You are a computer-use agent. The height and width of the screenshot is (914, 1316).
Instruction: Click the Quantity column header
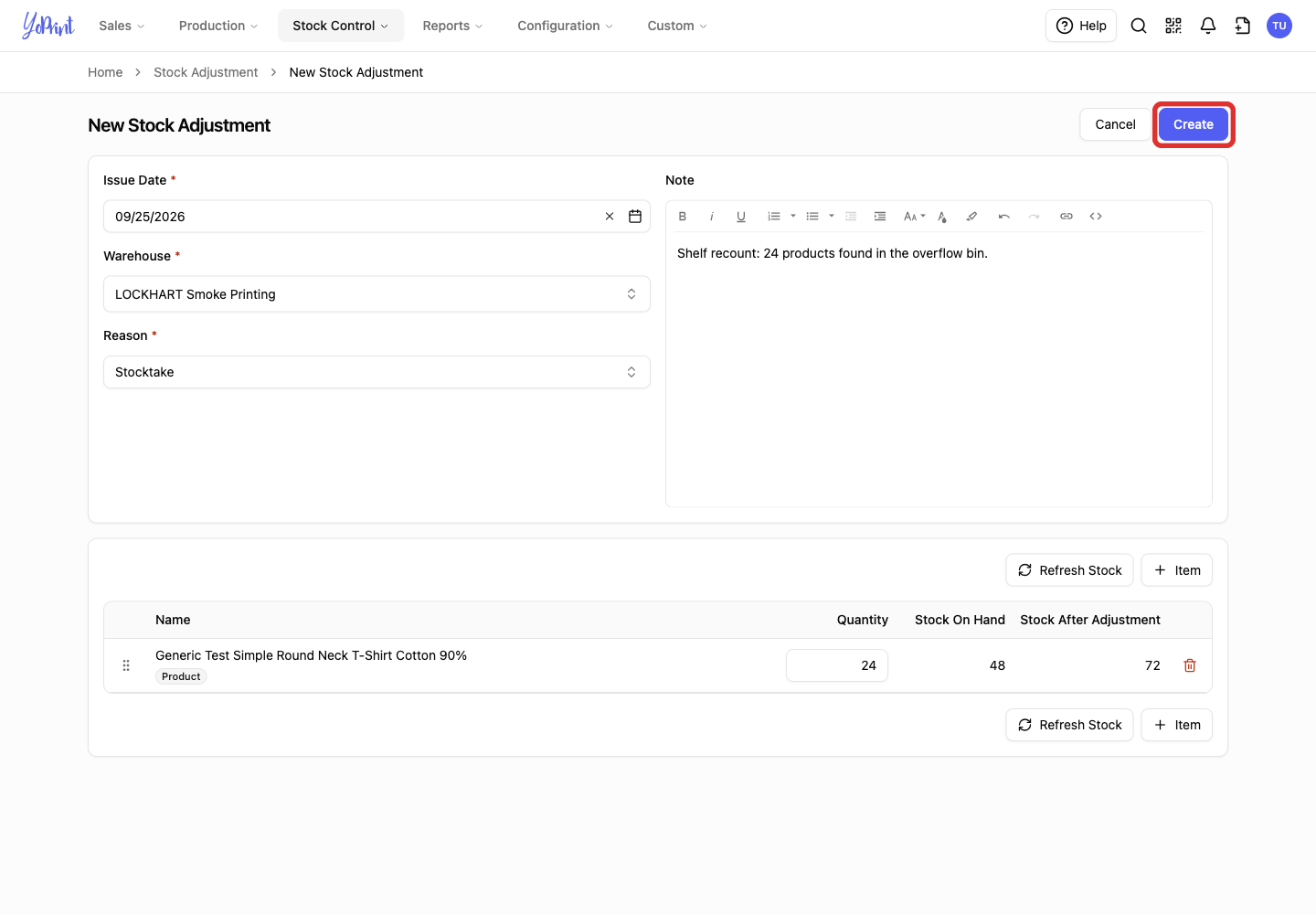[863, 620]
